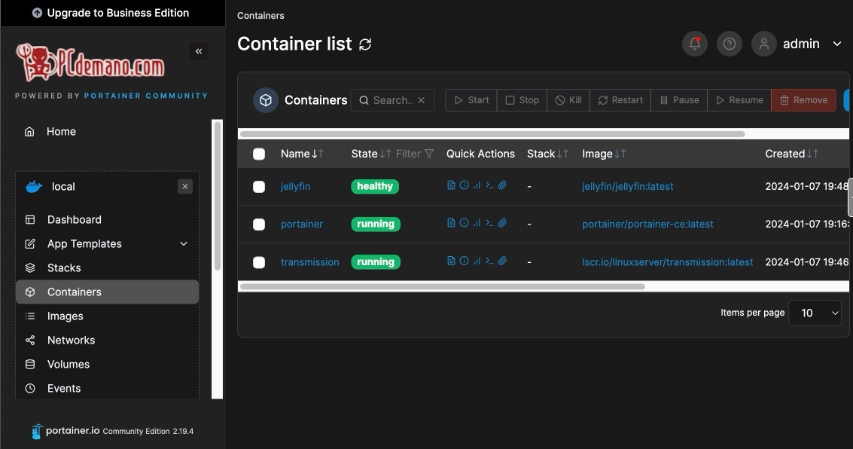Sort containers by Image column
Screen dimensions: 853x449
[604, 154]
